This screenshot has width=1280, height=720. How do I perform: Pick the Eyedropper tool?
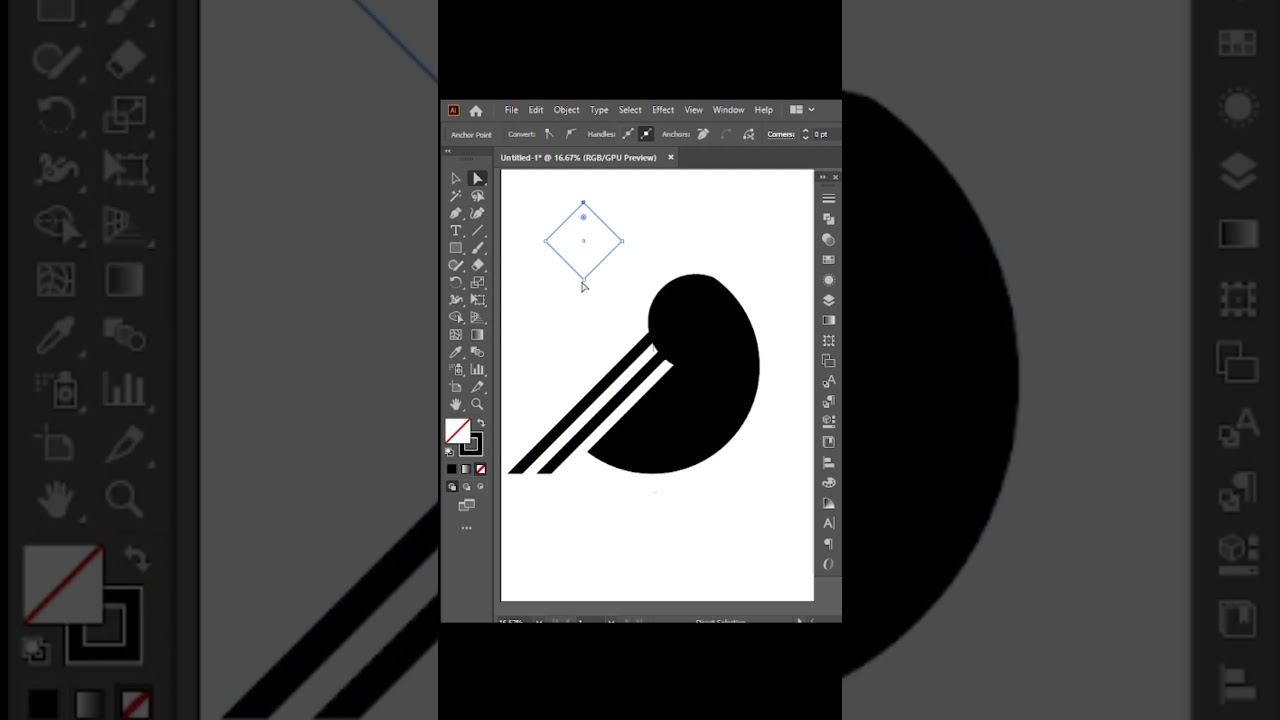(x=456, y=352)
